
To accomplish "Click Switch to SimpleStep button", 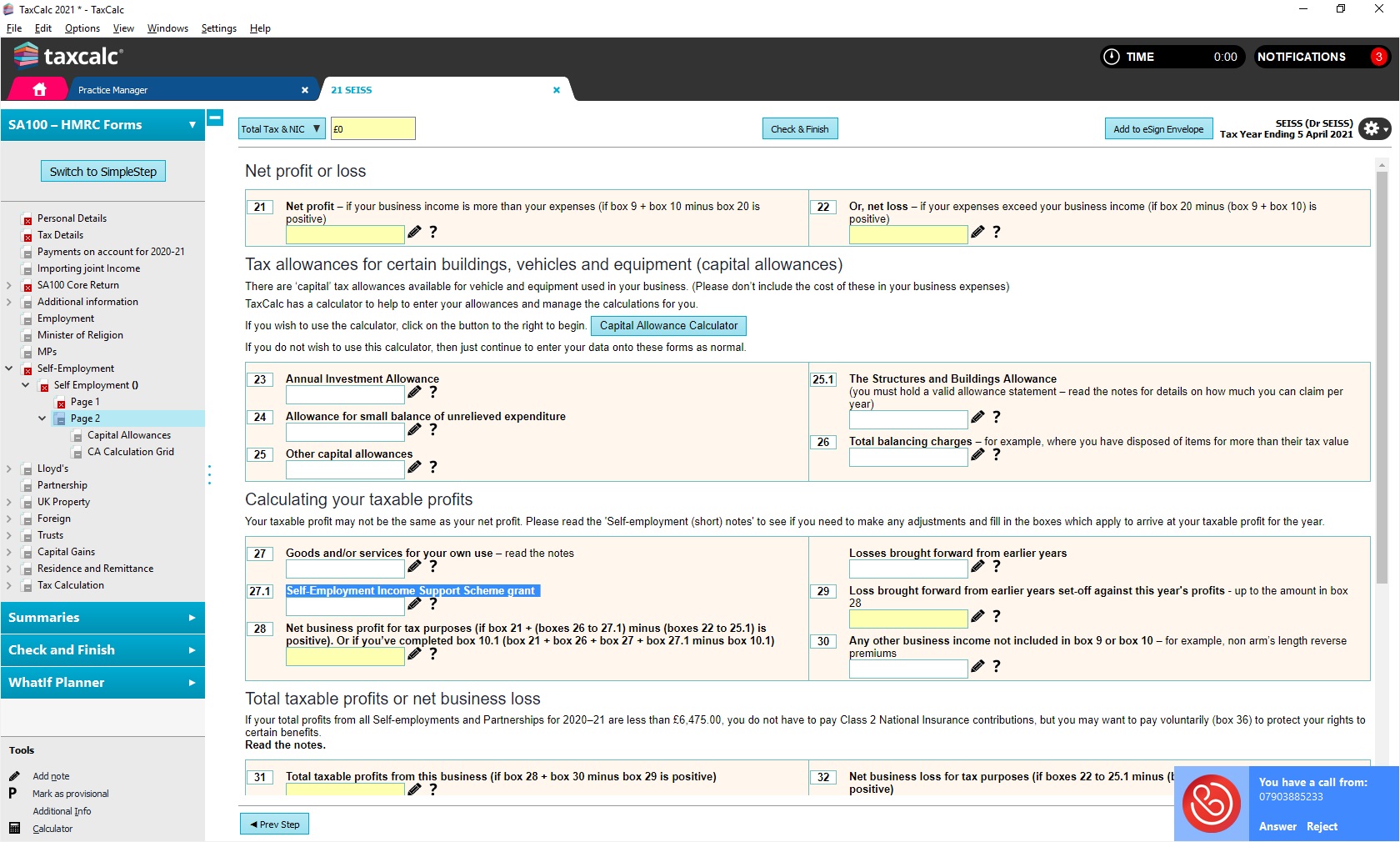I will click(x=103, y=171).
